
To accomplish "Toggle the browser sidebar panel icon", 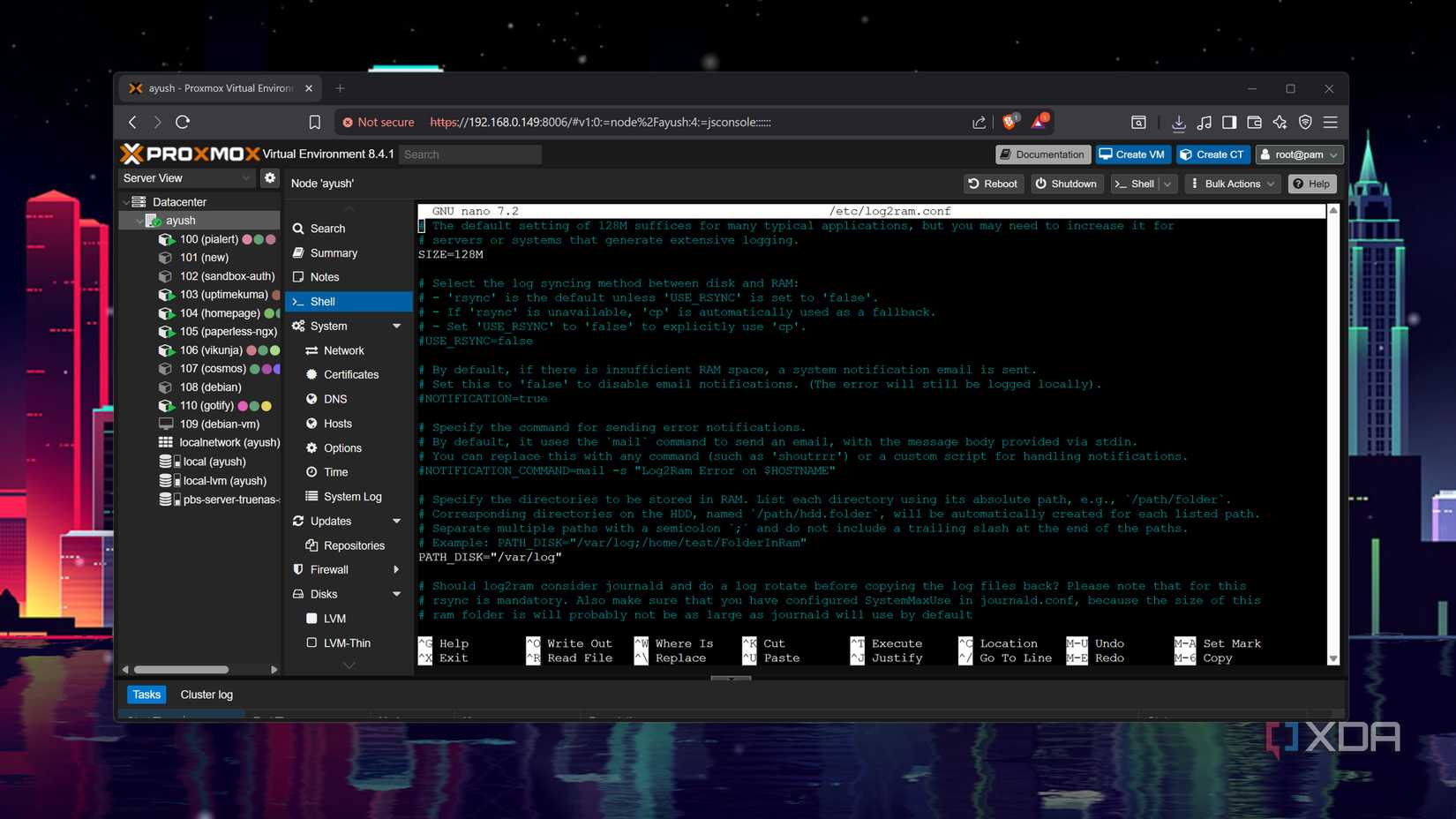I will [x=1229, y=122].
